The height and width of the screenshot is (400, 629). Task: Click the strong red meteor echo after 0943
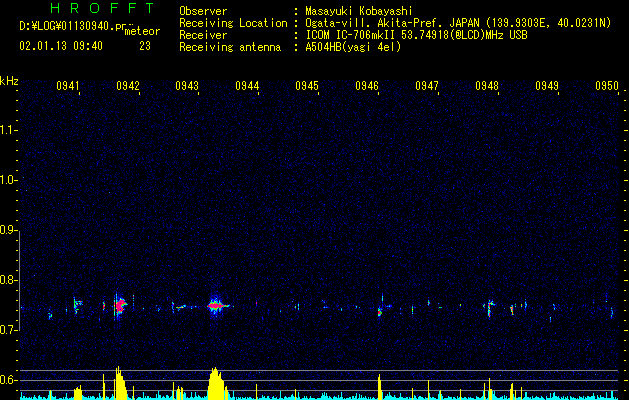coord(217,306)
